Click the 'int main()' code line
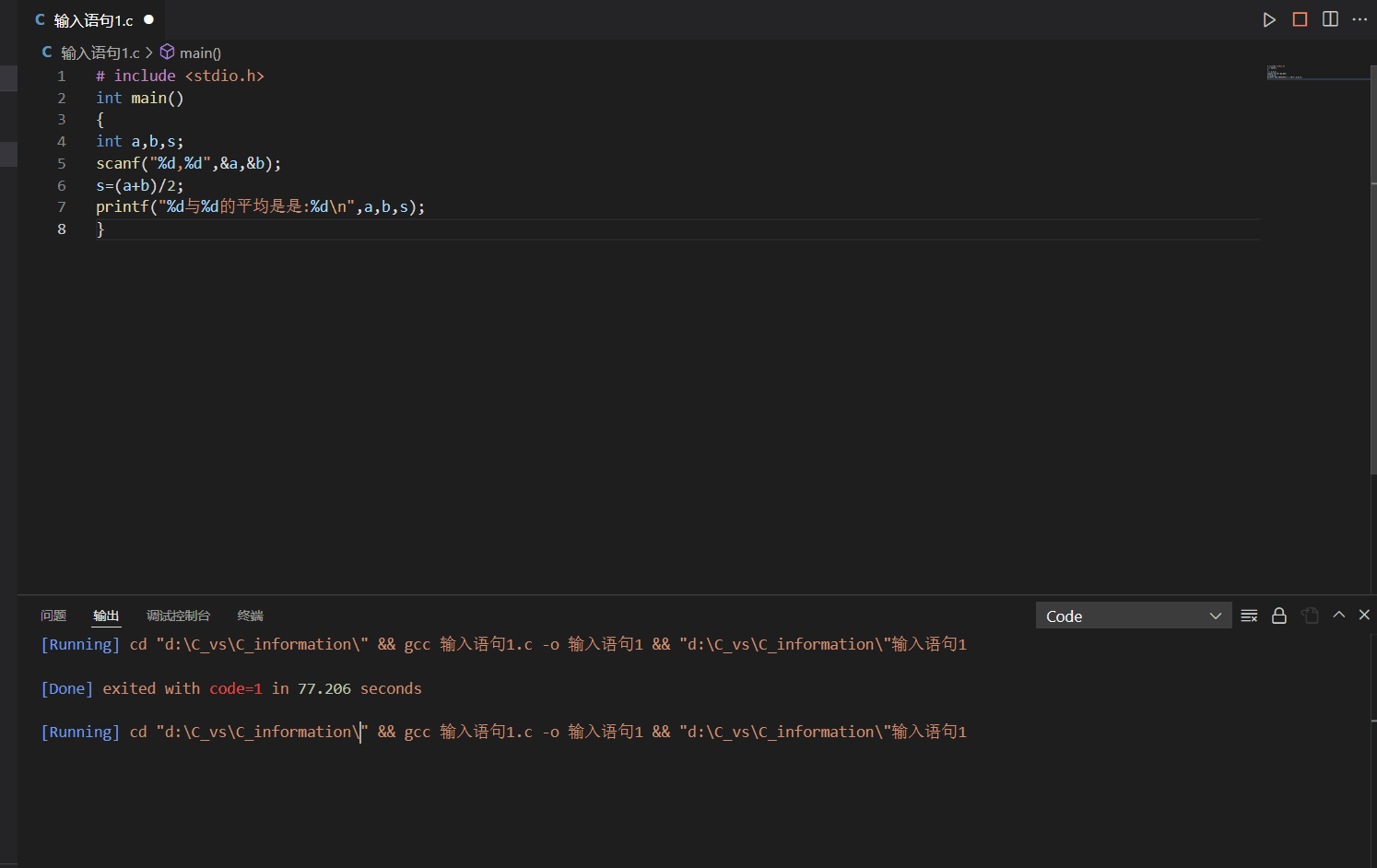Image resolution: width=1377 pixels, height=868 pixels. click(x=140, y=98)
